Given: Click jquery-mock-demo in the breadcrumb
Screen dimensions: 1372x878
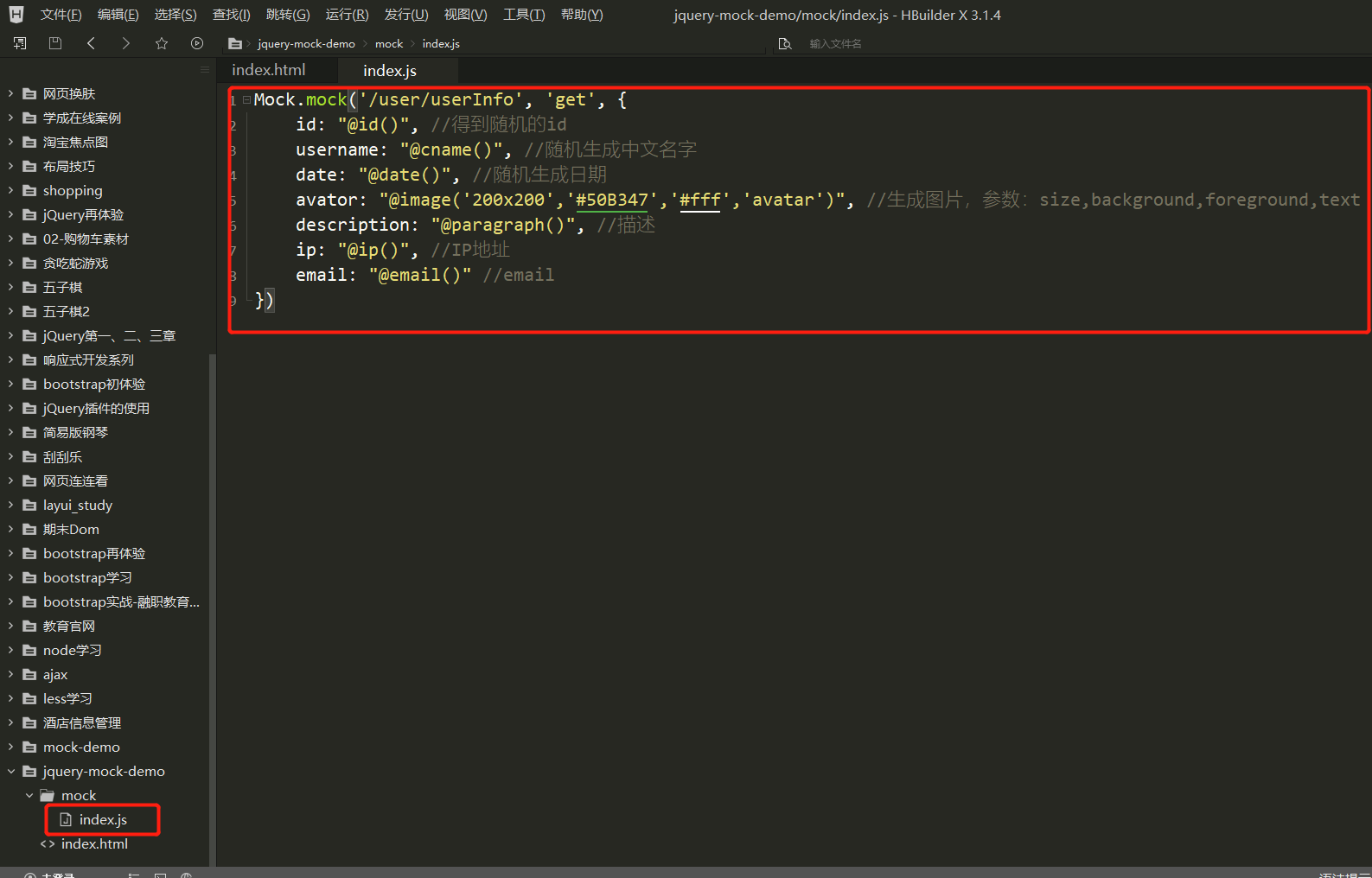Looking at the screenshot, I should (x=306, y=43).
